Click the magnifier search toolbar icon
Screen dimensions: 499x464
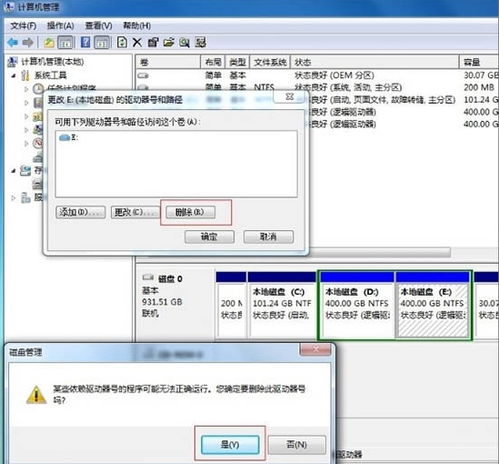click(184, 42)
